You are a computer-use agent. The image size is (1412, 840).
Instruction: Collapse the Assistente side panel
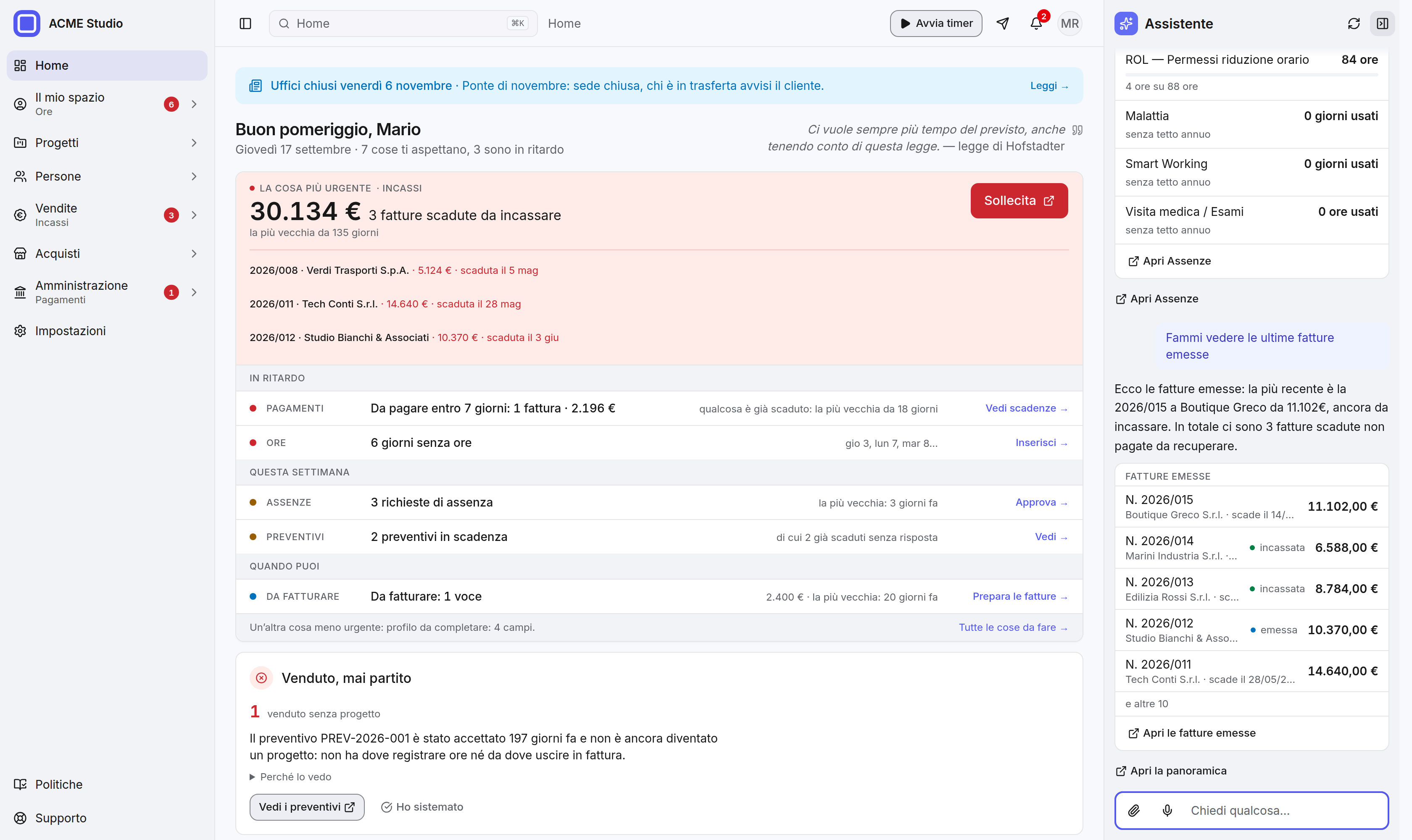[x=1382, y=23]
